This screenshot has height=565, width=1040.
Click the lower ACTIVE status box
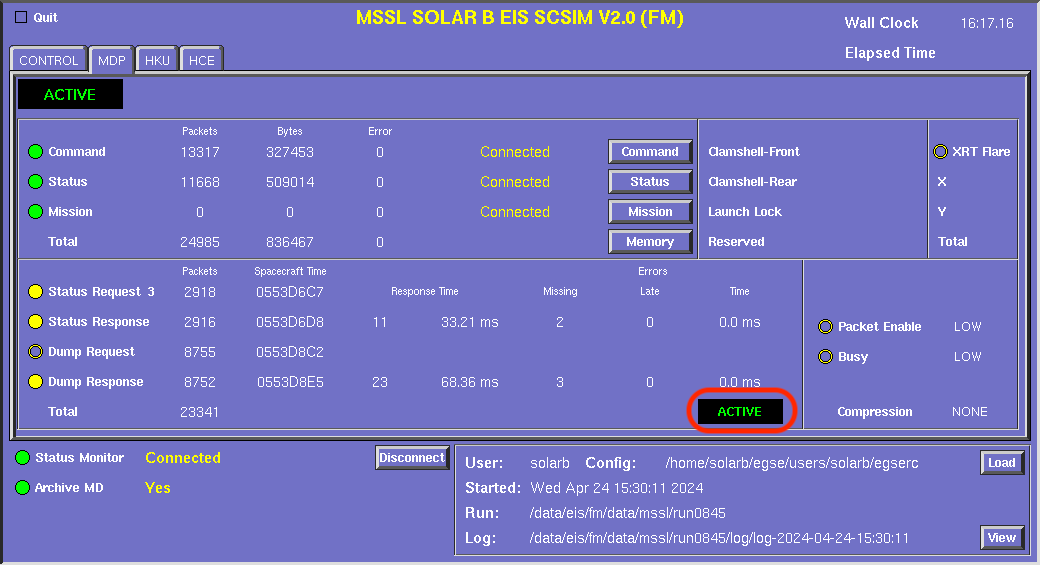click(740, 411)
